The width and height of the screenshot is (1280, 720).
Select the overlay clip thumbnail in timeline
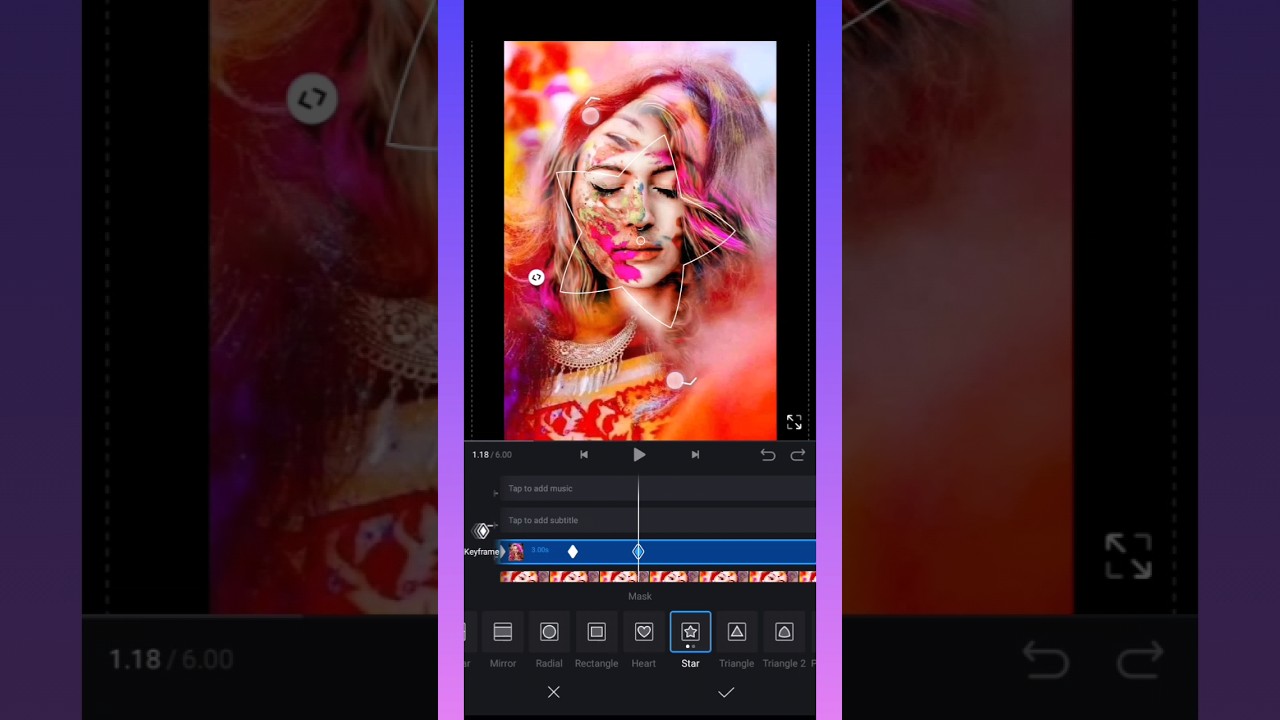(x=516, y=552)
